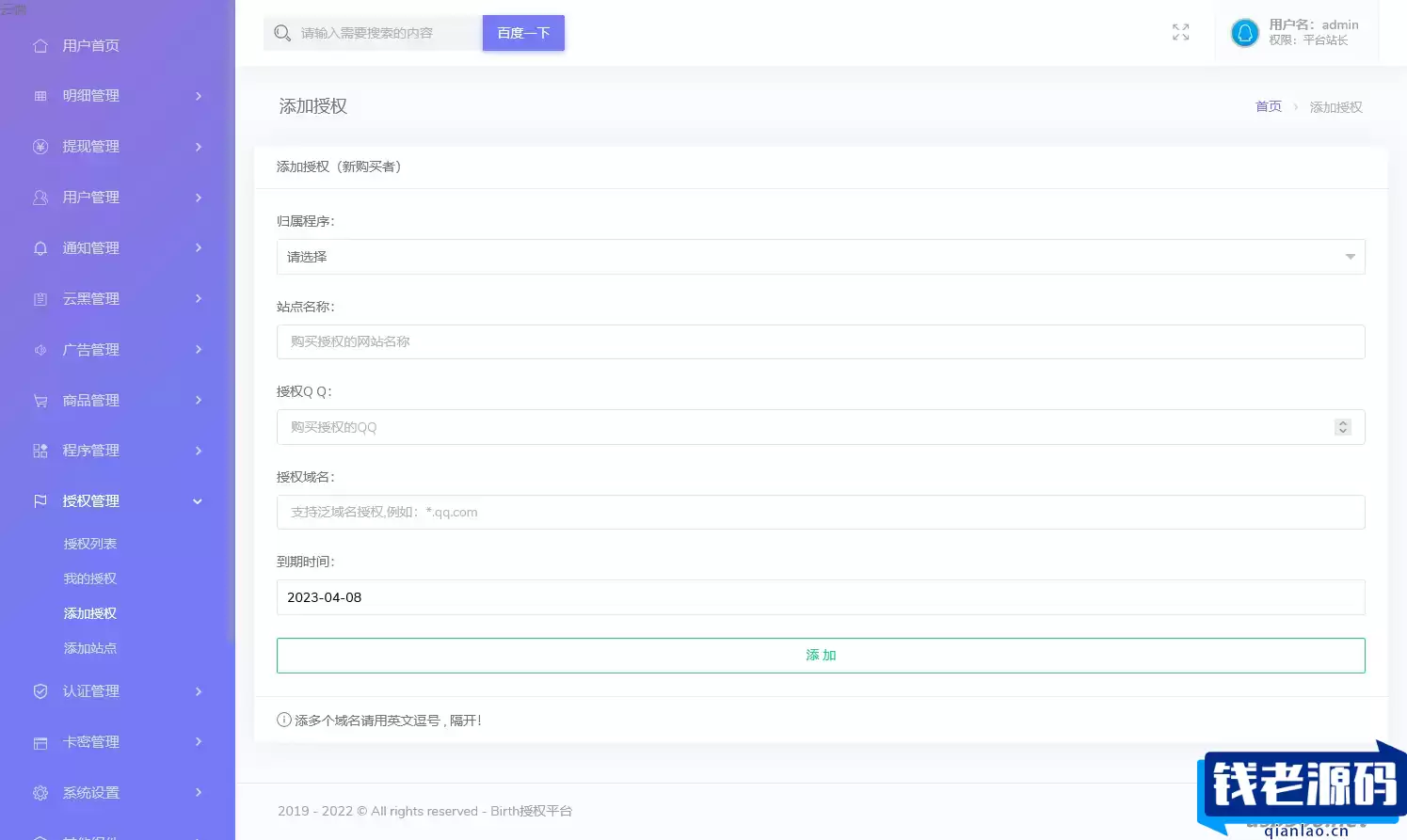
Task: Open the 系统设置 menu label
Action: (x=91, y=793)
